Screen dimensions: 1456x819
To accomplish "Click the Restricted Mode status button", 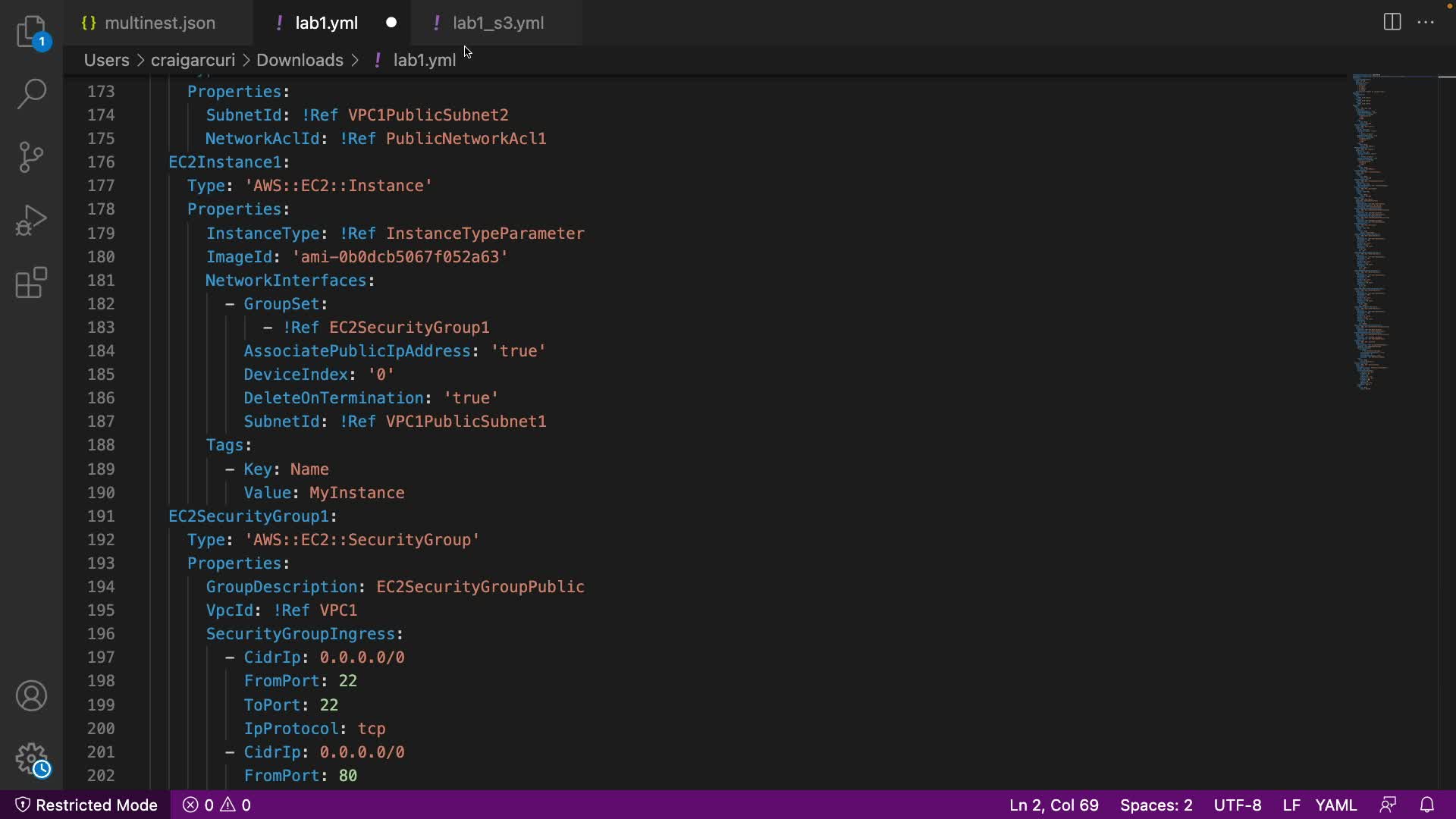I will coord(86,805).
